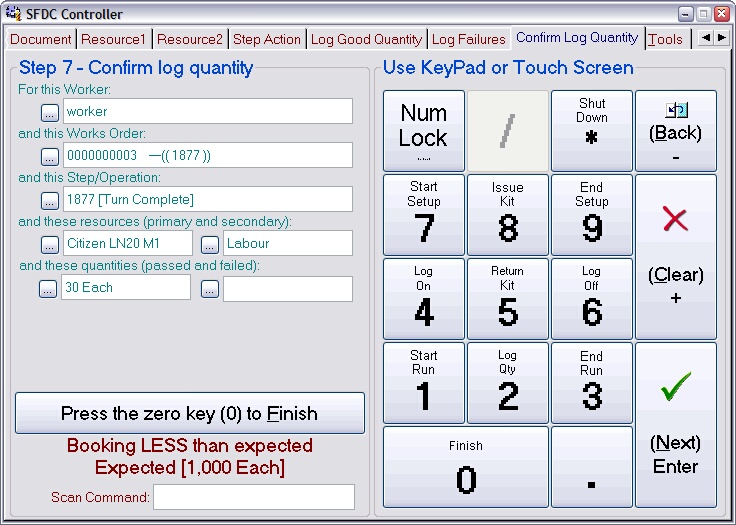Click the 30 Each quantity field

126,287
